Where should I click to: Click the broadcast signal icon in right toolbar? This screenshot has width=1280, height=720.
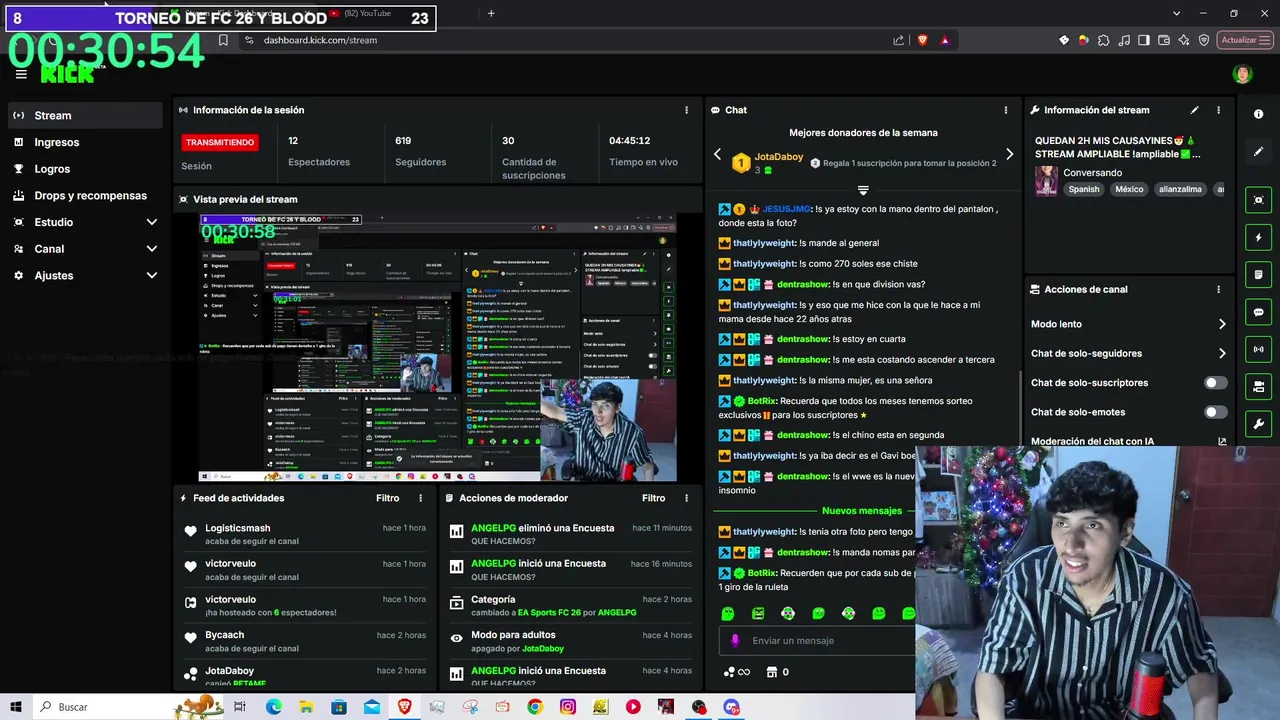point(1259,349)
